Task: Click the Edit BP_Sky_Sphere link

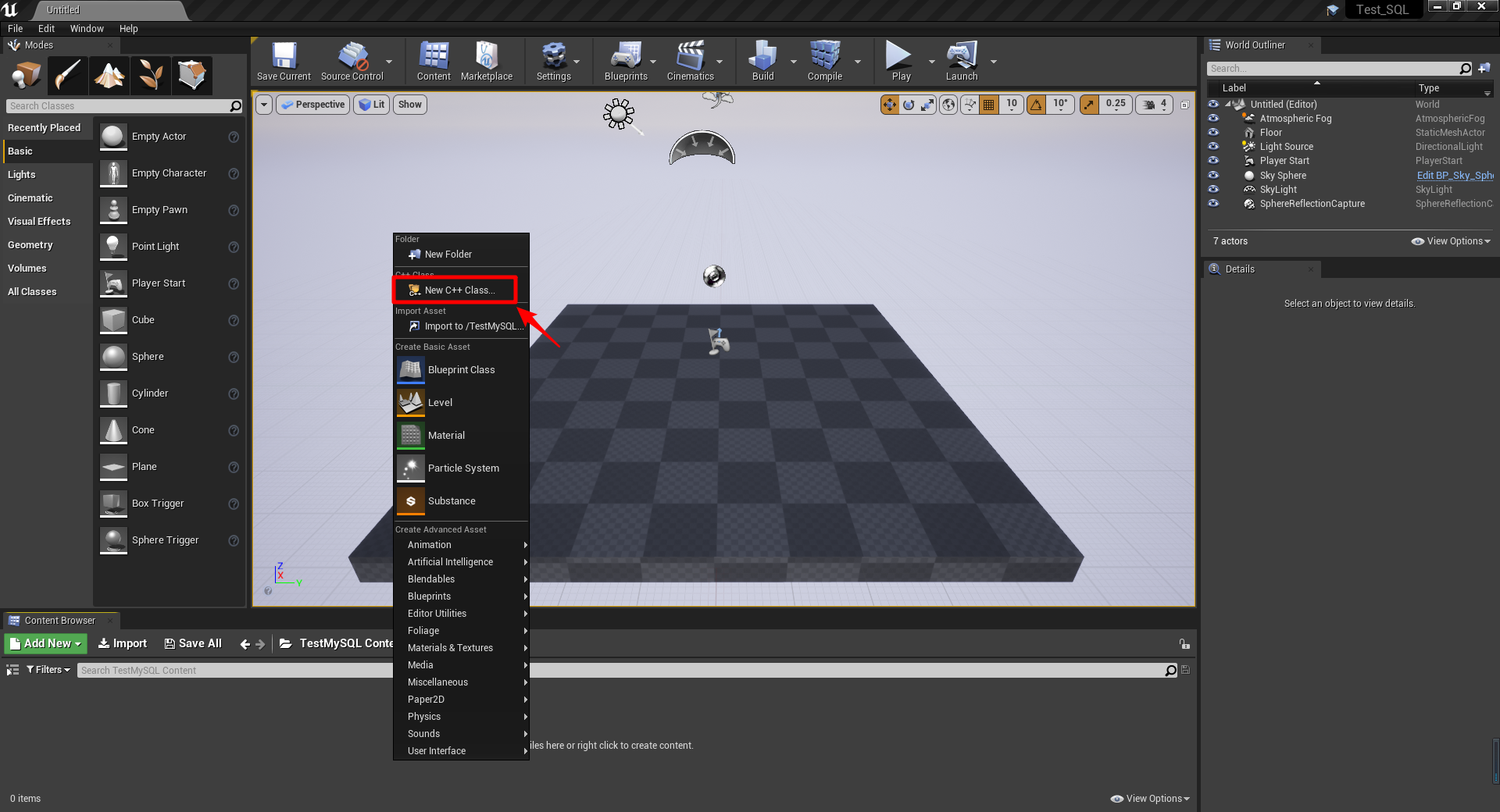Action: tap(1453, 175)
